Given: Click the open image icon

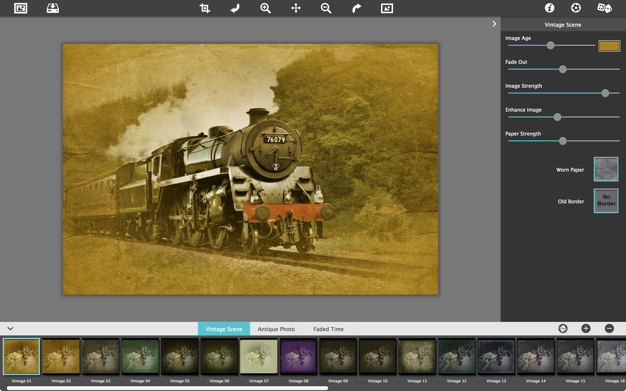Looking at the screenshot, I should pyautogui.click(x=20, y=8).
